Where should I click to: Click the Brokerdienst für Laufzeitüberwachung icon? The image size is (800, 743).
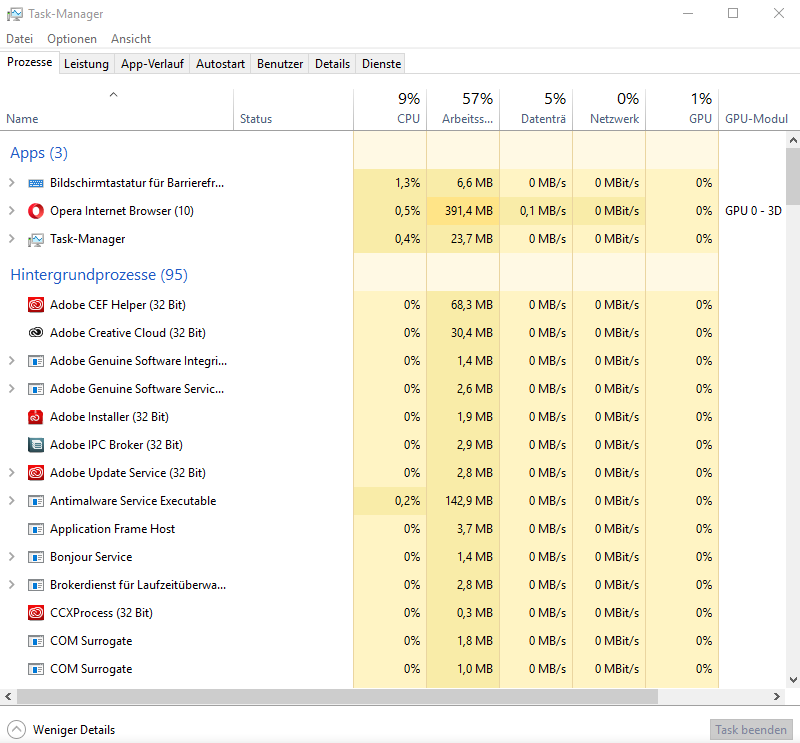pos(36,585)
